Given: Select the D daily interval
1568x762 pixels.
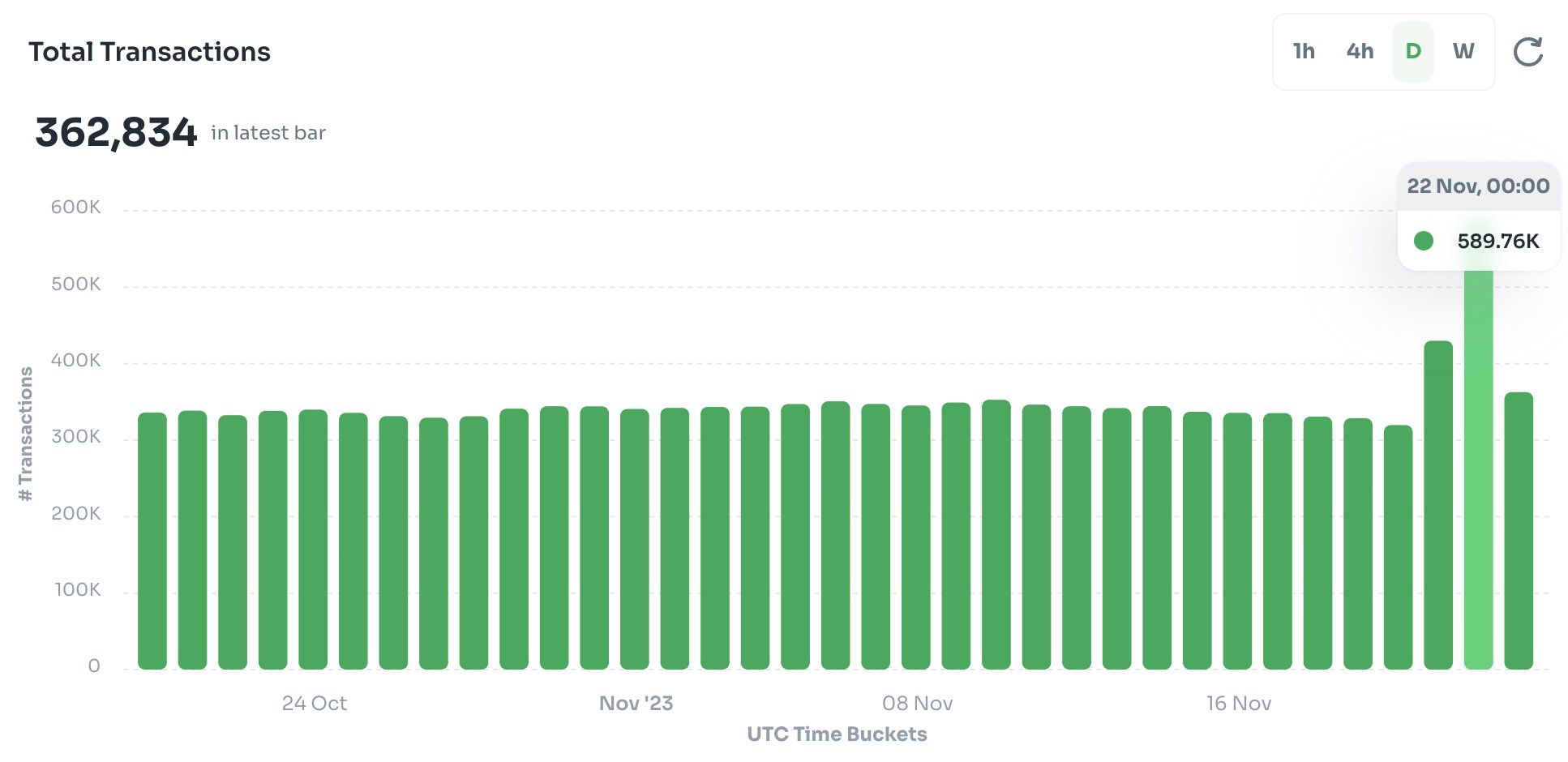Looking at the screenshot, I should (1413, 52).
